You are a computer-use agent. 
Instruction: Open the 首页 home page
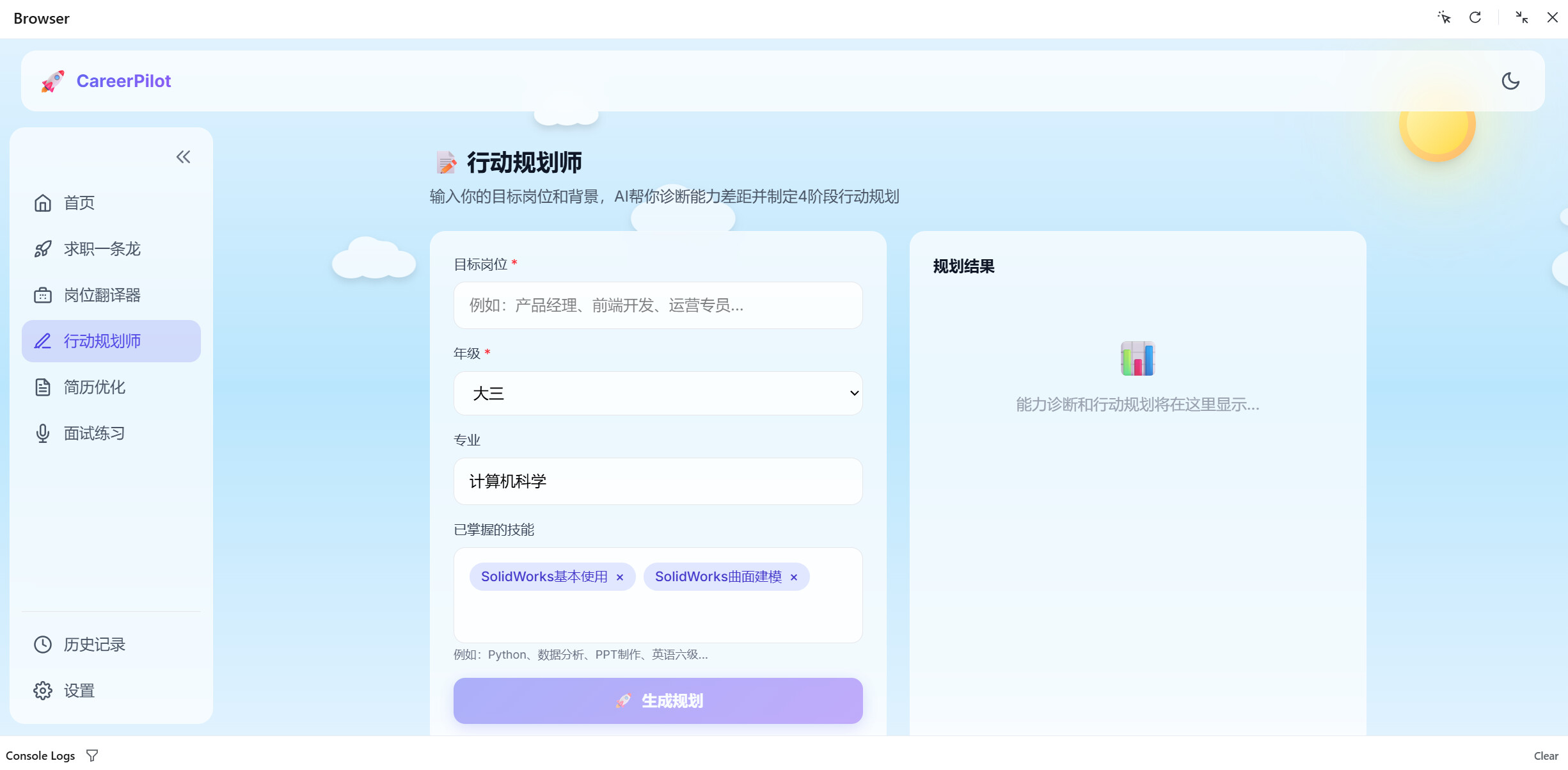[x=111, y=203]
